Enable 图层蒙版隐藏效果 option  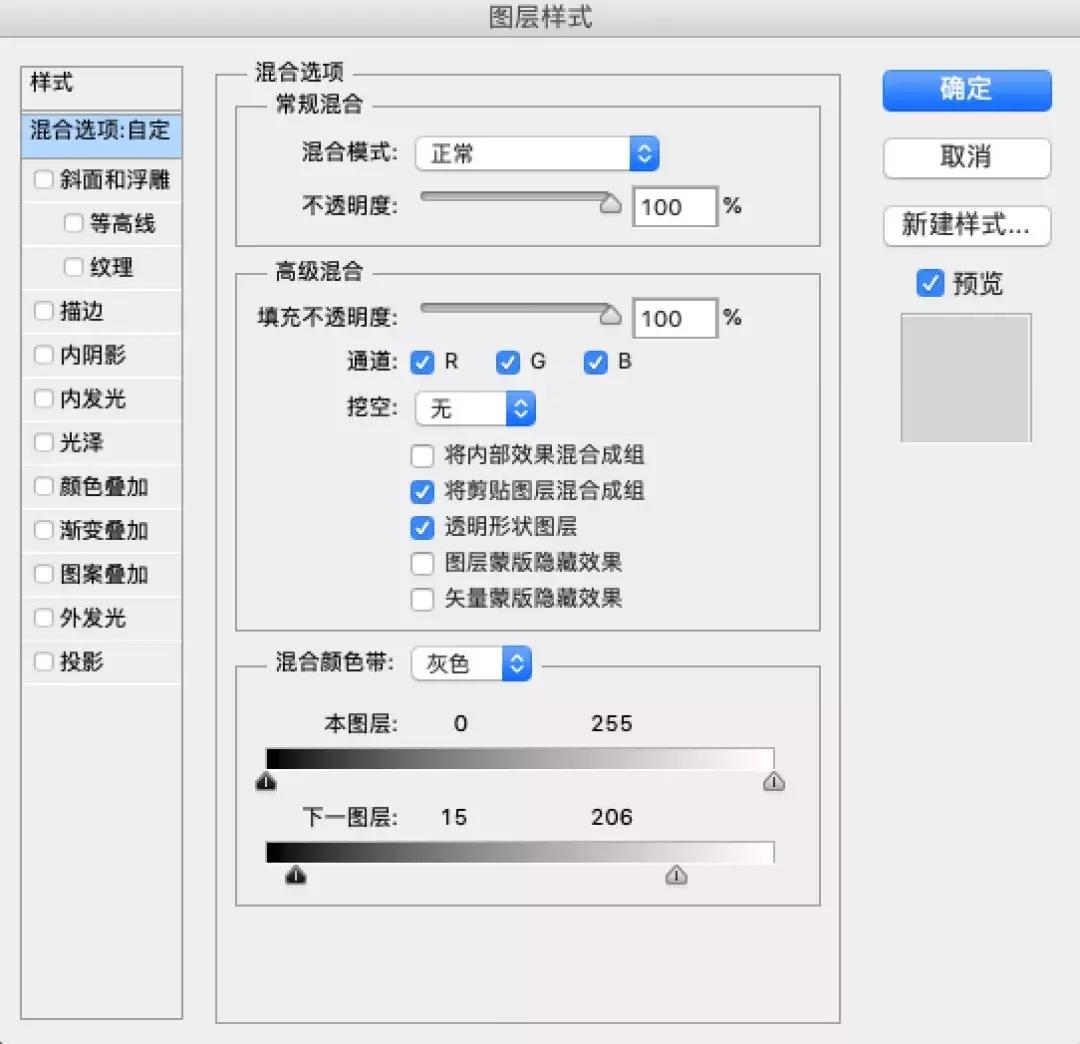422,563
